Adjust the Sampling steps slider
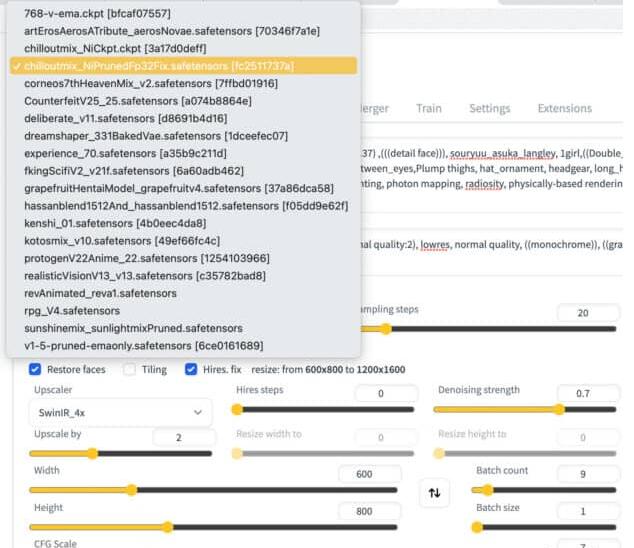Image resolution: width=634 pixels, height=548 pixels. [x=488, y=329]
